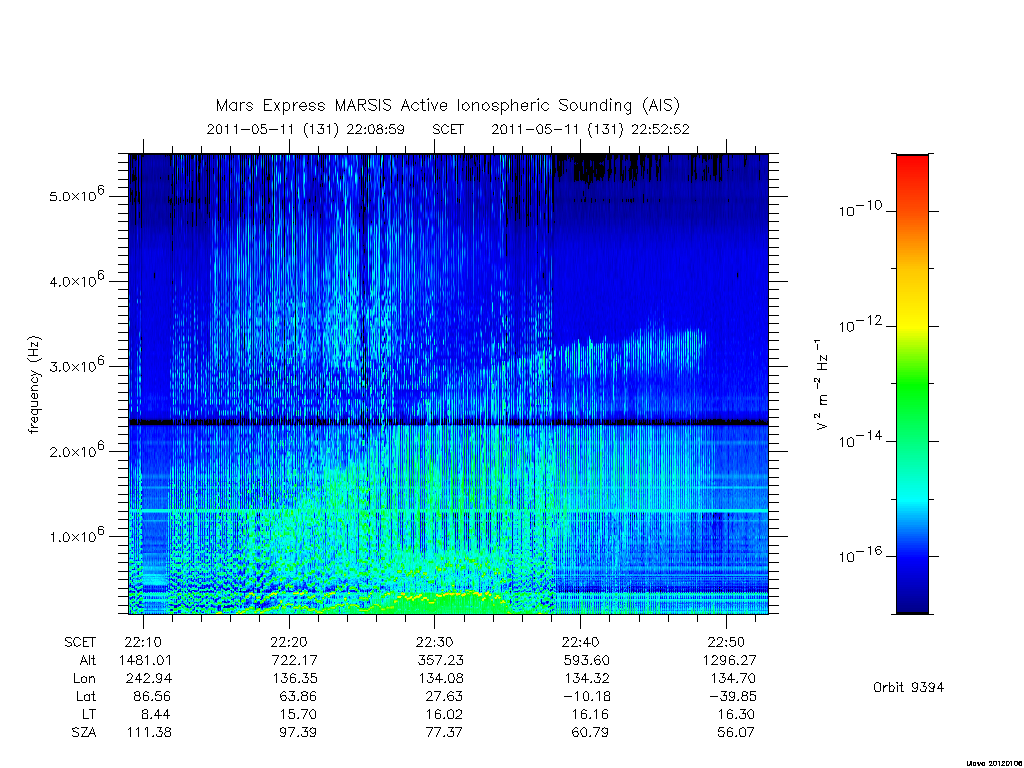Select altitude value '1481.01'
The height and width of the screenshot is (768, 1024).
coord(146,660)
